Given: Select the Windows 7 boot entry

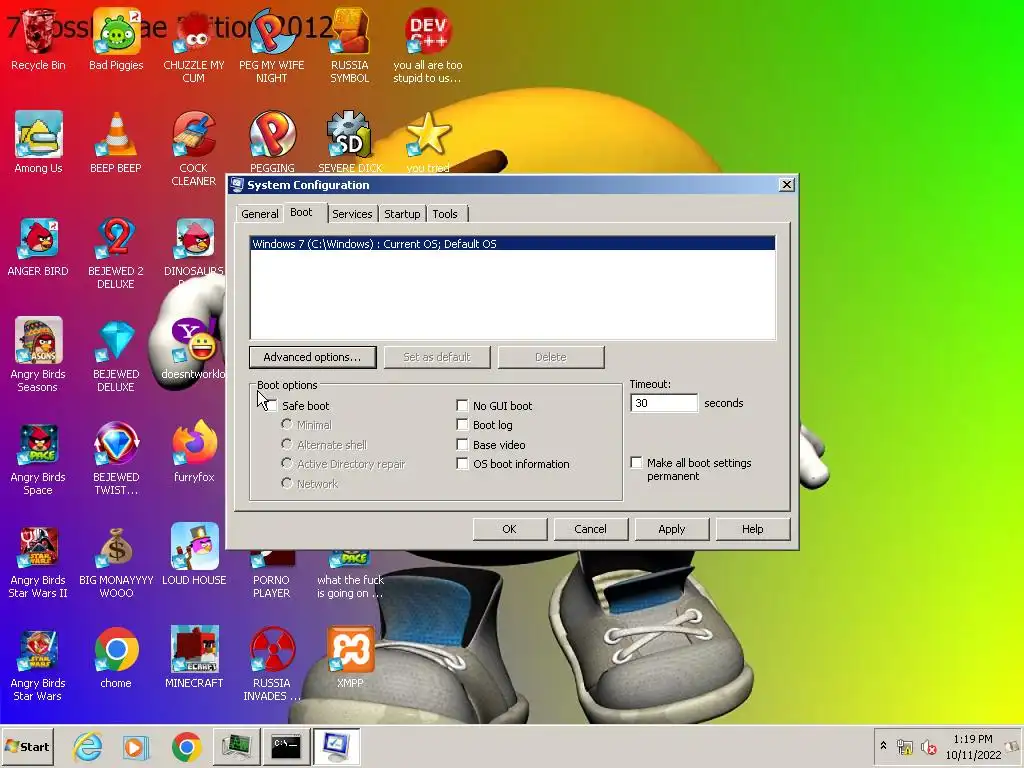Looking at the screenshot, I should pos(513,244).
